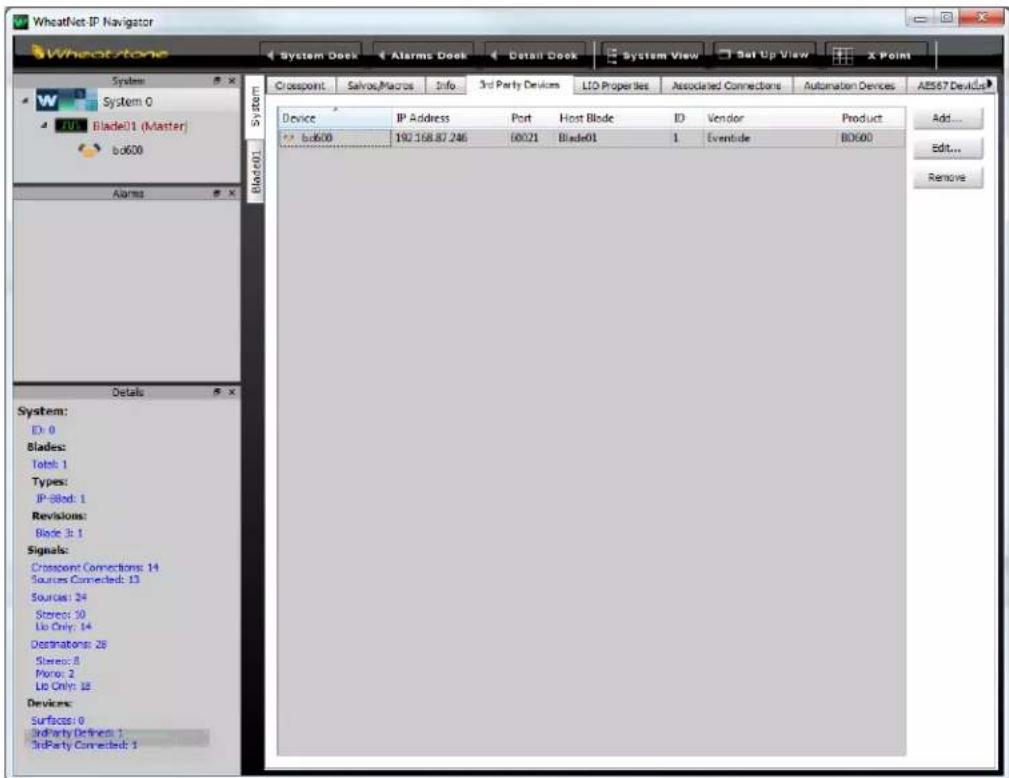Switch to Set Up View
The width and height of the screenshot is (1009, 778).
click(x=764, y=55)
